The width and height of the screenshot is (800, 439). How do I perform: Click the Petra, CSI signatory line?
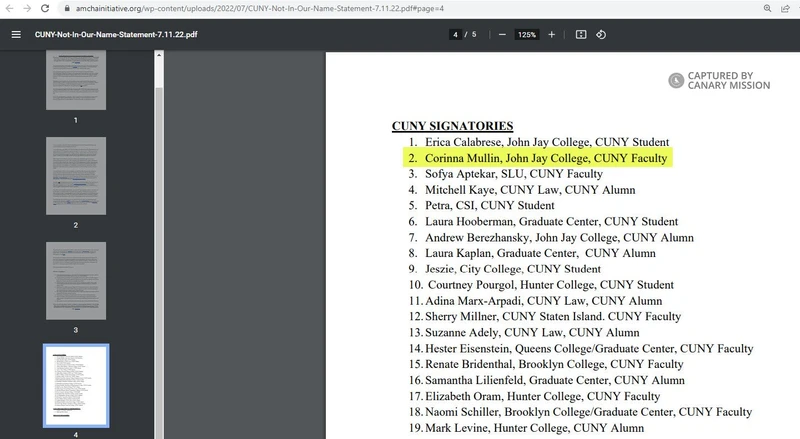[x=481, y=205]
